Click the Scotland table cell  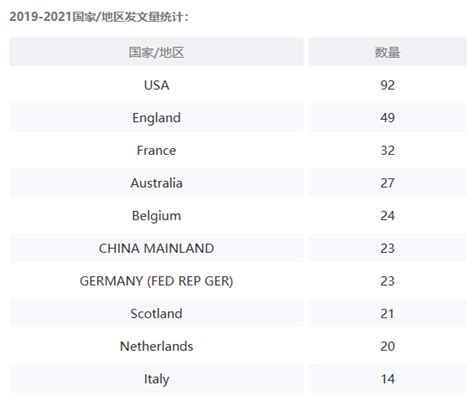point(156,314)
